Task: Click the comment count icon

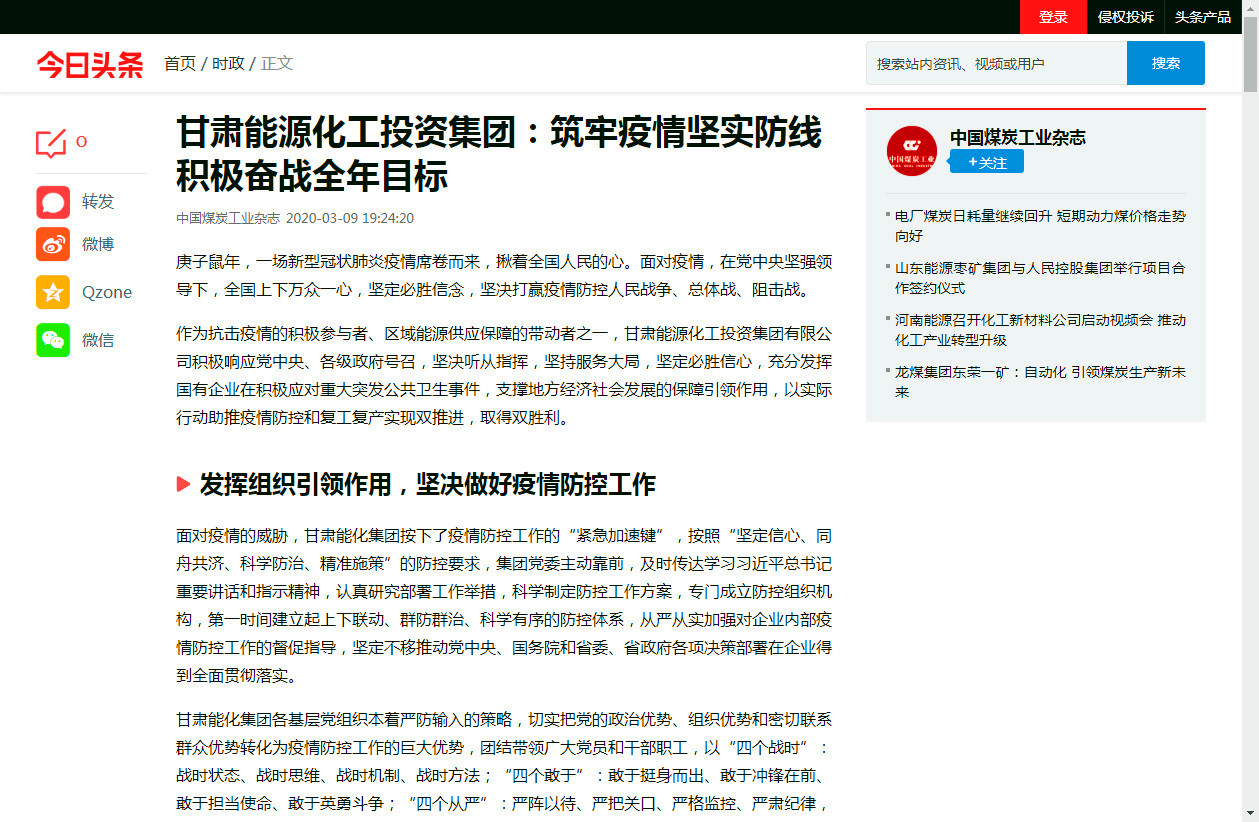Action: [51, 143]
